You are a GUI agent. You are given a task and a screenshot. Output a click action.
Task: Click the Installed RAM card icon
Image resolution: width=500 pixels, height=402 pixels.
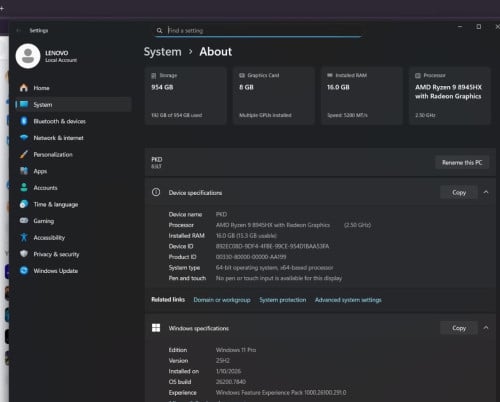tap(330, 75)
